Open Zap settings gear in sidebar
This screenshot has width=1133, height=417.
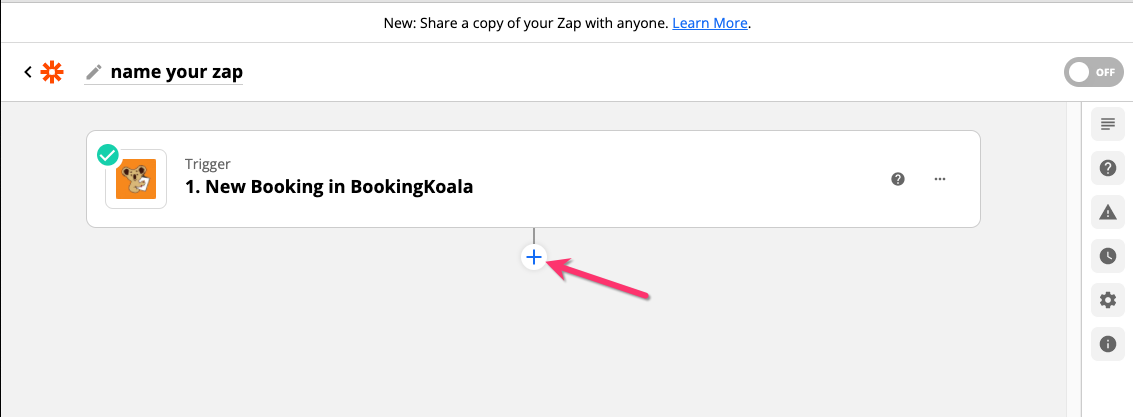pyautogui.click(x=1107, y=300)
